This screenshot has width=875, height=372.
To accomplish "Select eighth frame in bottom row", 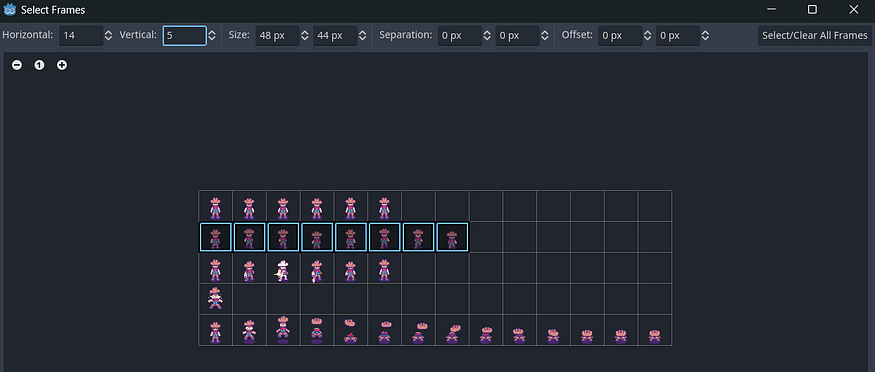I will pyautogui.click(x=452, y=330).
